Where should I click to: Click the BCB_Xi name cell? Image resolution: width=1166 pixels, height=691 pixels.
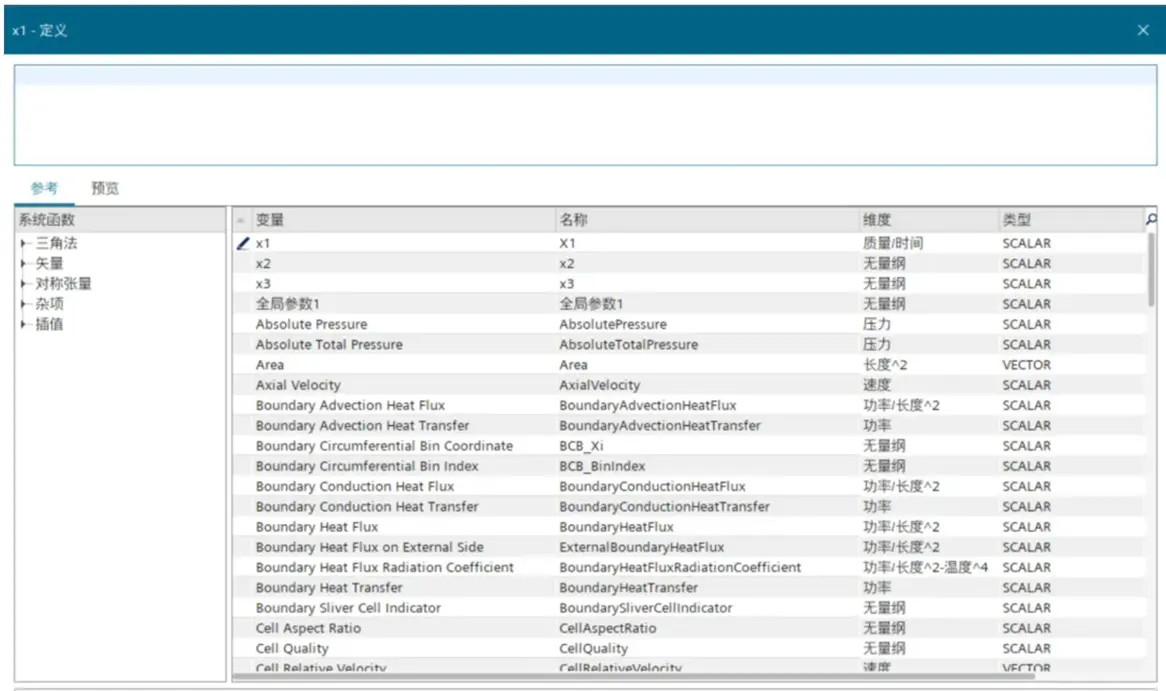click(x=582, y=446)
